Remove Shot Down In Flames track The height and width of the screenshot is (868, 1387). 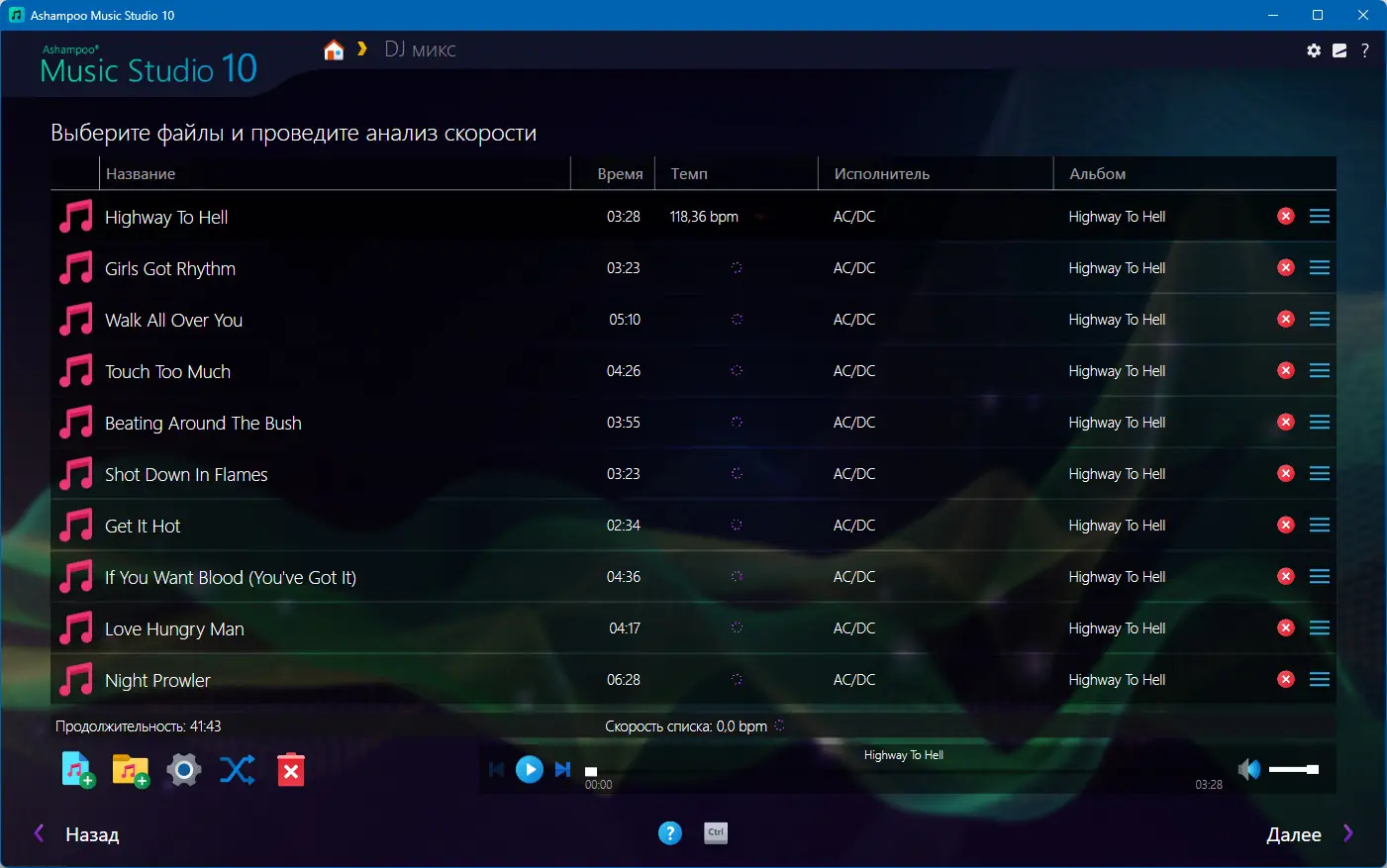coord(1286,473)
